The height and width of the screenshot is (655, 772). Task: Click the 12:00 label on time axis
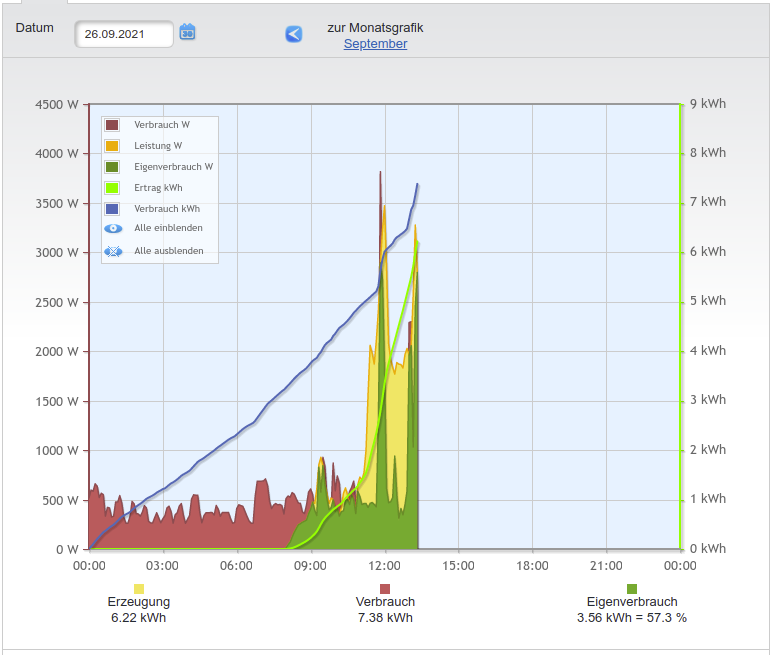[385, 566]
